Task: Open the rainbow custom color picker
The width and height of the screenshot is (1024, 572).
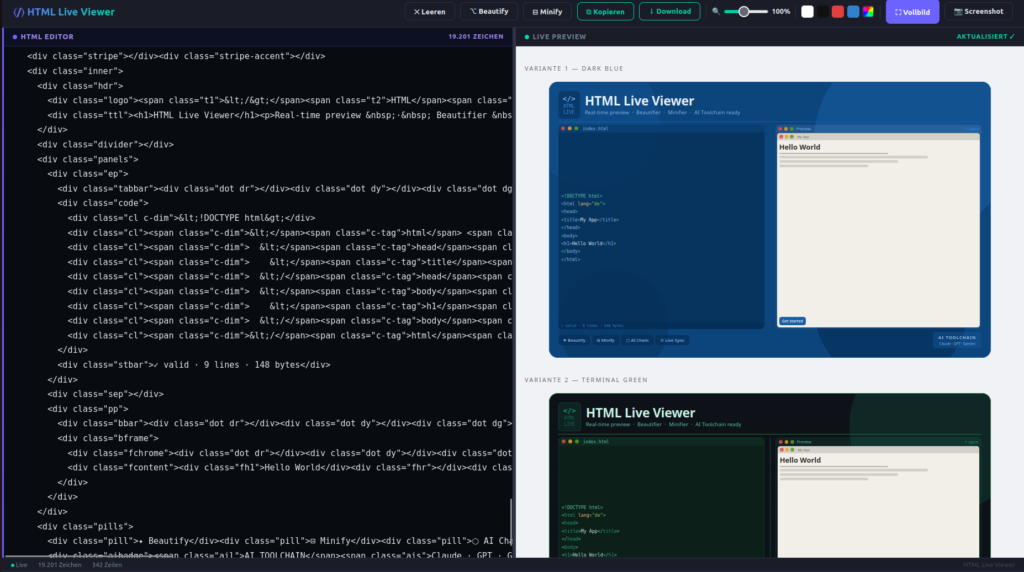Action: pos(868,12)
